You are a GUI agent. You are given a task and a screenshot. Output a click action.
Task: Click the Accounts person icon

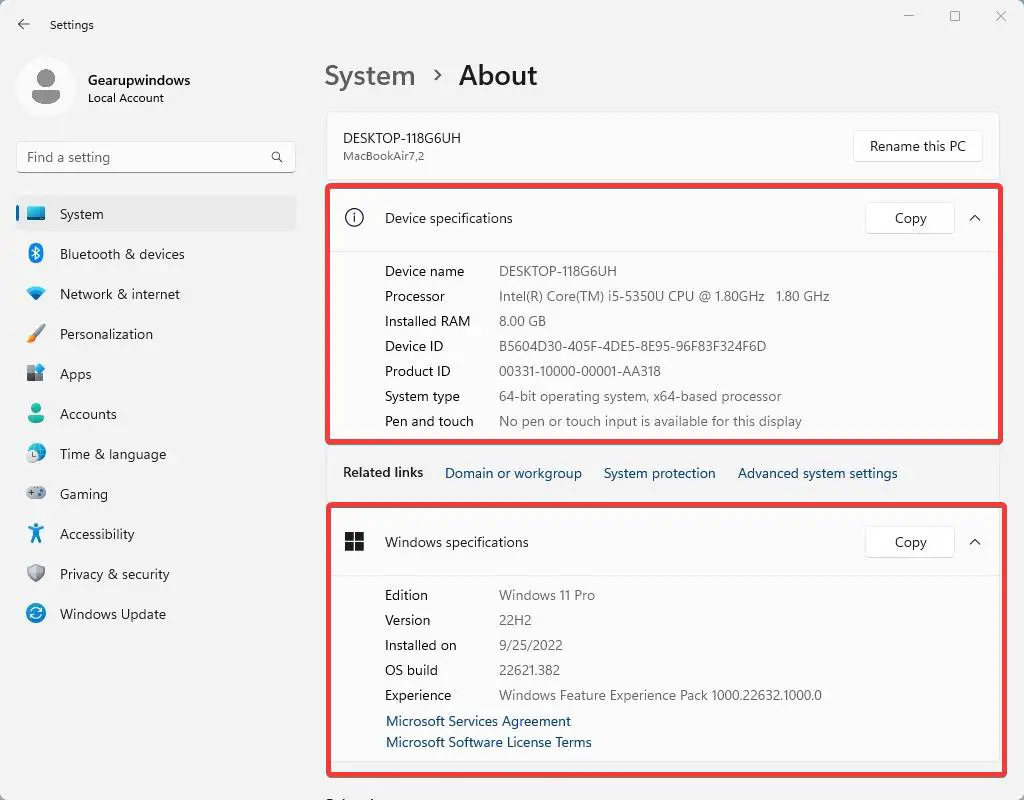pos(36,413)
